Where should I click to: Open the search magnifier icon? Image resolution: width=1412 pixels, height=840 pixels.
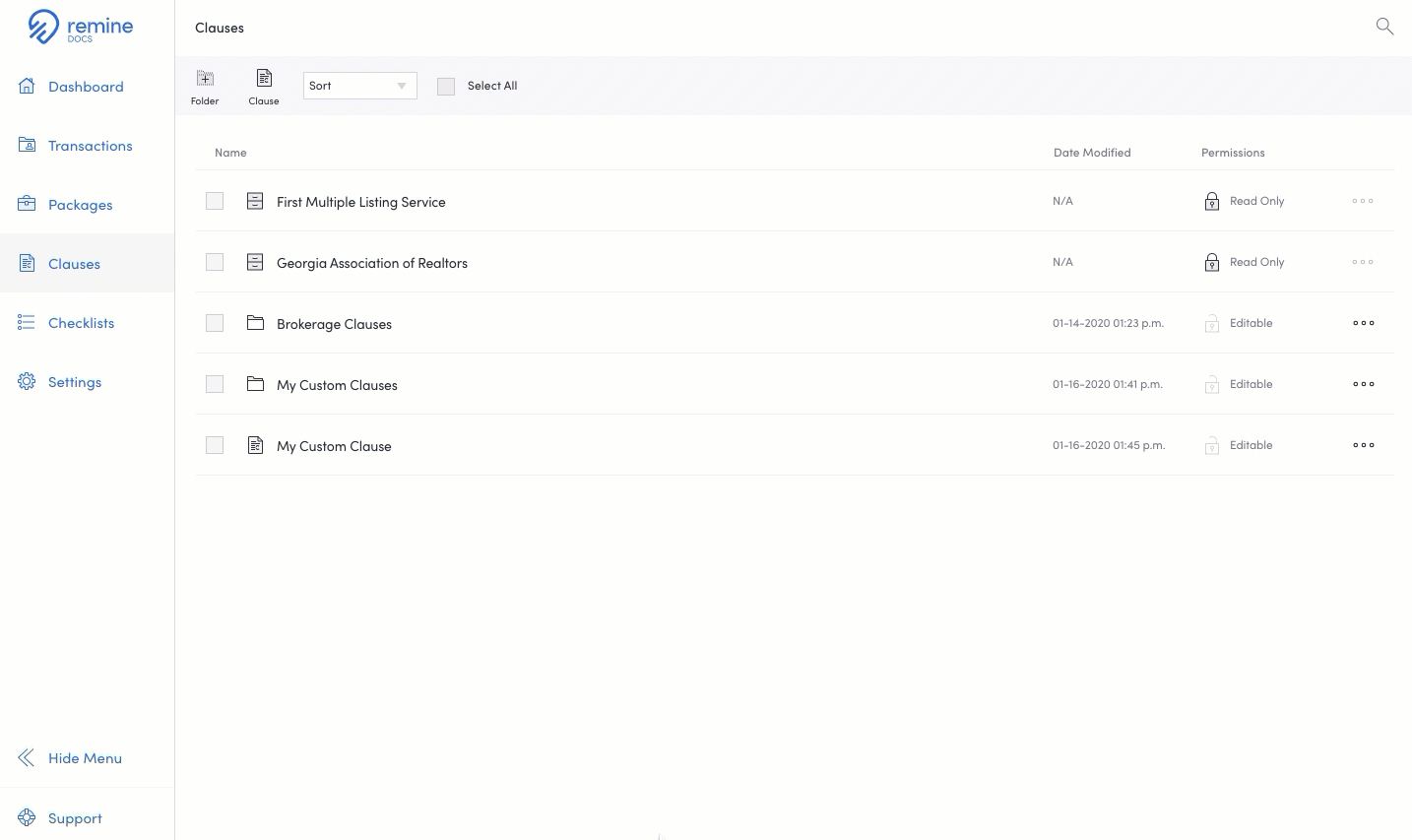tap(1384, 27)
